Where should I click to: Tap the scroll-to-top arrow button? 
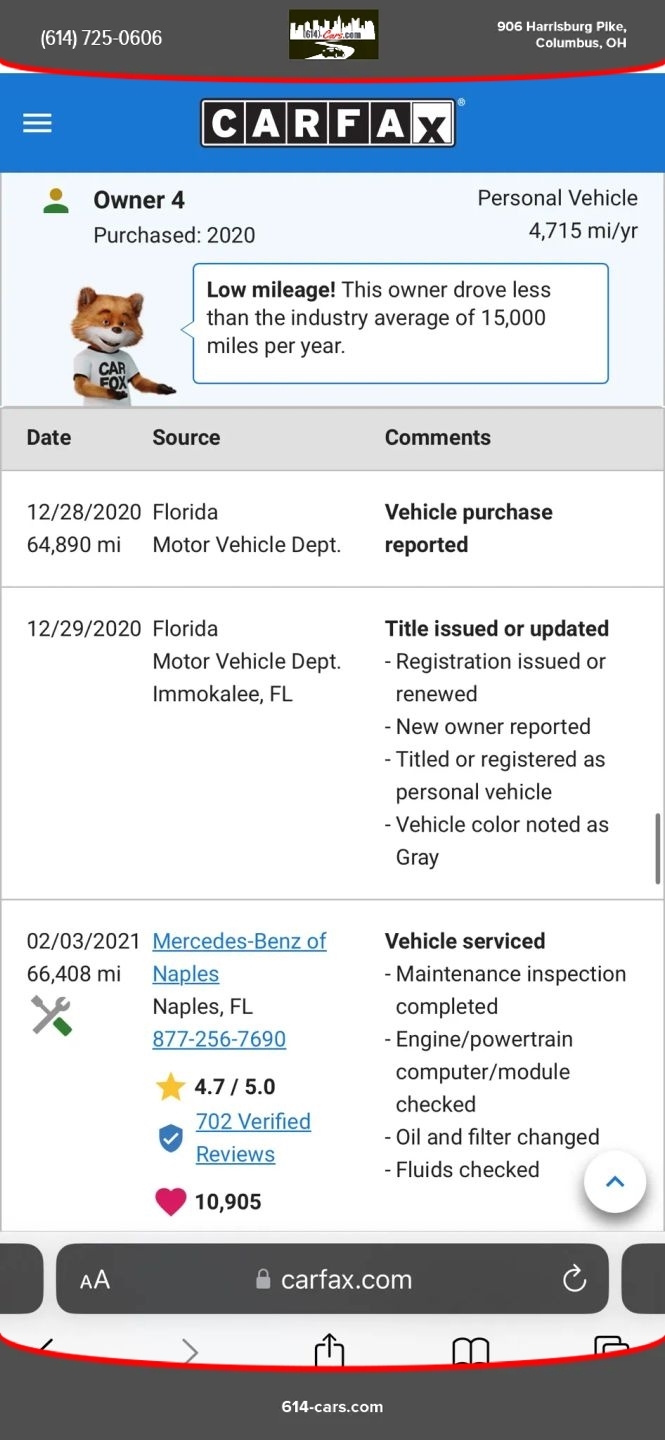pos(614,1182)
